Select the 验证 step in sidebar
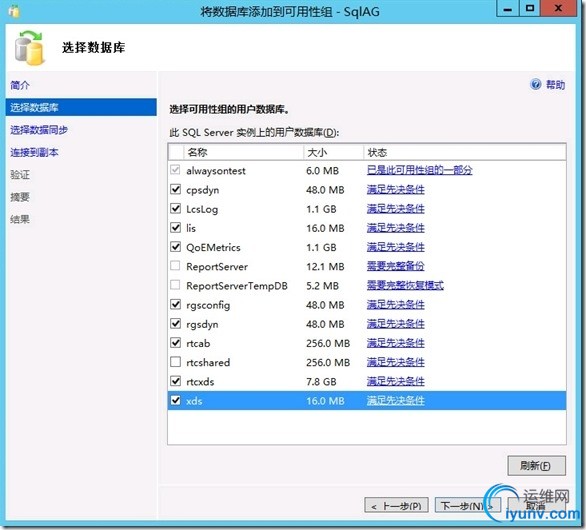 point(20,175)
